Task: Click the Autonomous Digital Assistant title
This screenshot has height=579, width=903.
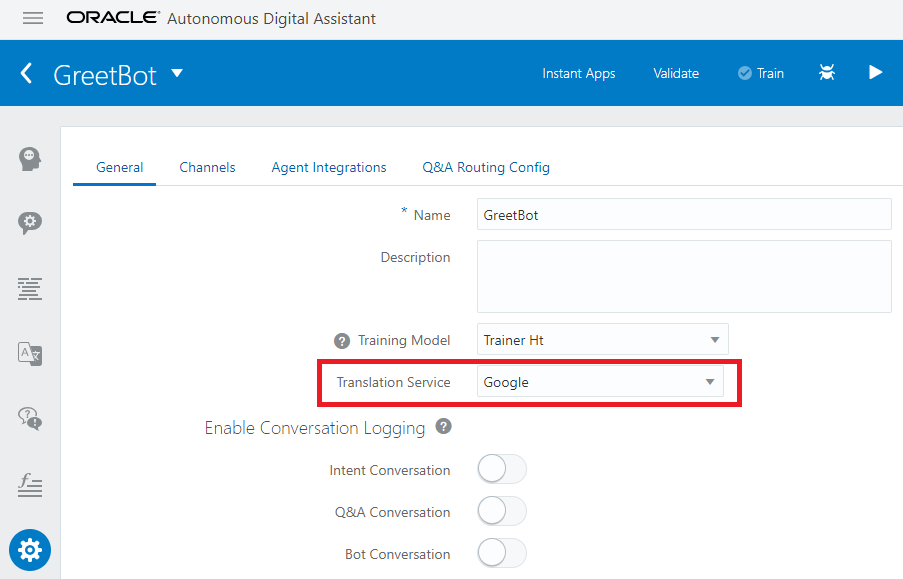Action: point(271,19)
